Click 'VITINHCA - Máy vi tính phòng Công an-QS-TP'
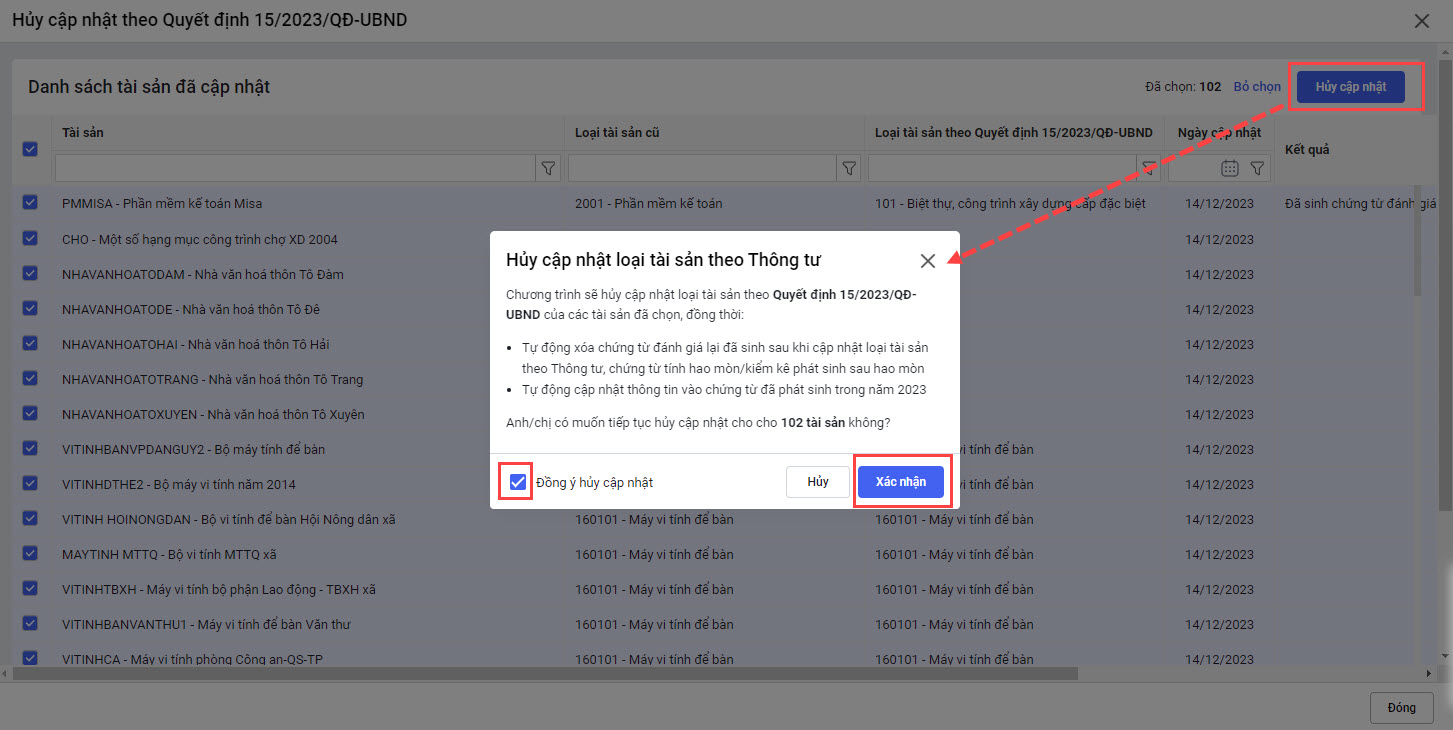This screenshot has width=1453, height=730. click(192, 659)
